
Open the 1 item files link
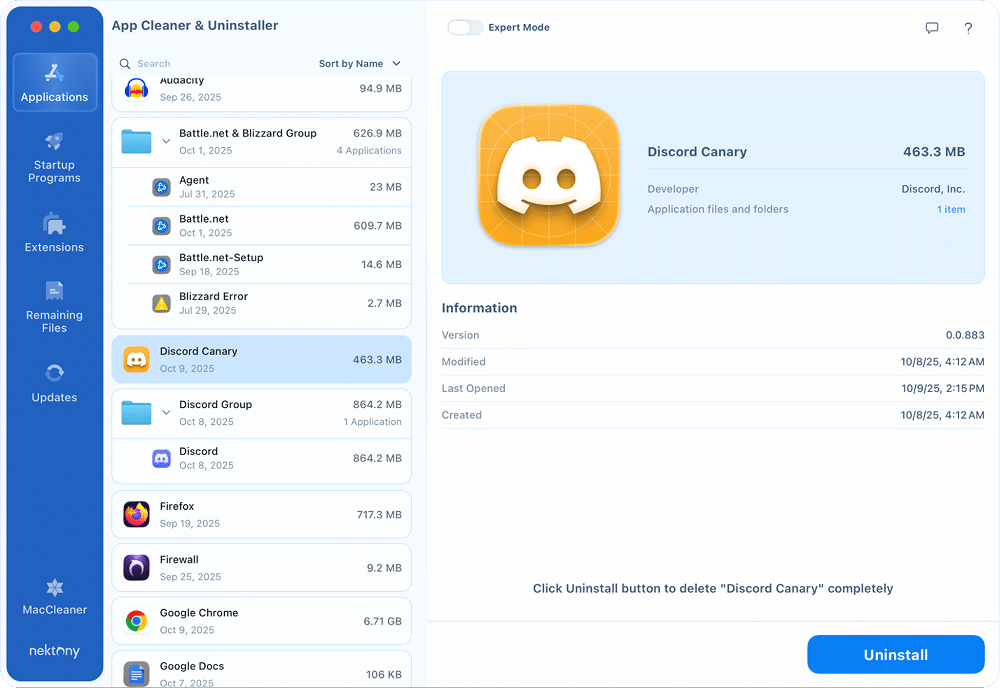(951, 209)
